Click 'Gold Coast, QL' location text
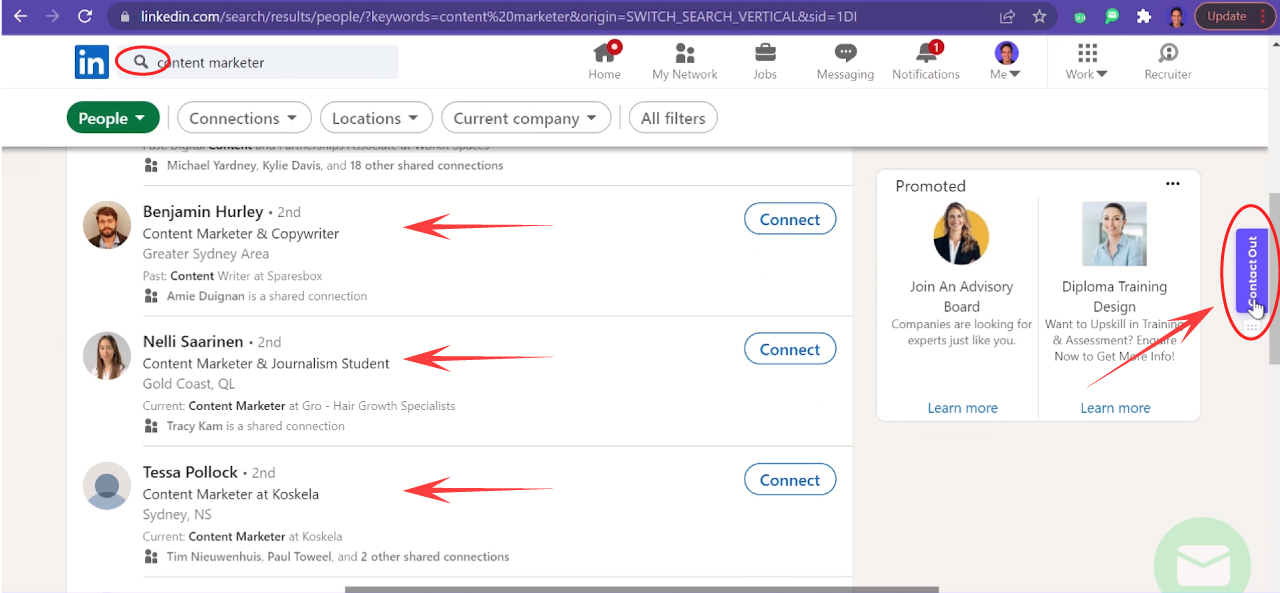The height and width of the screenshot is (593, 1280). pyautogui.click(x=189, y=384)
